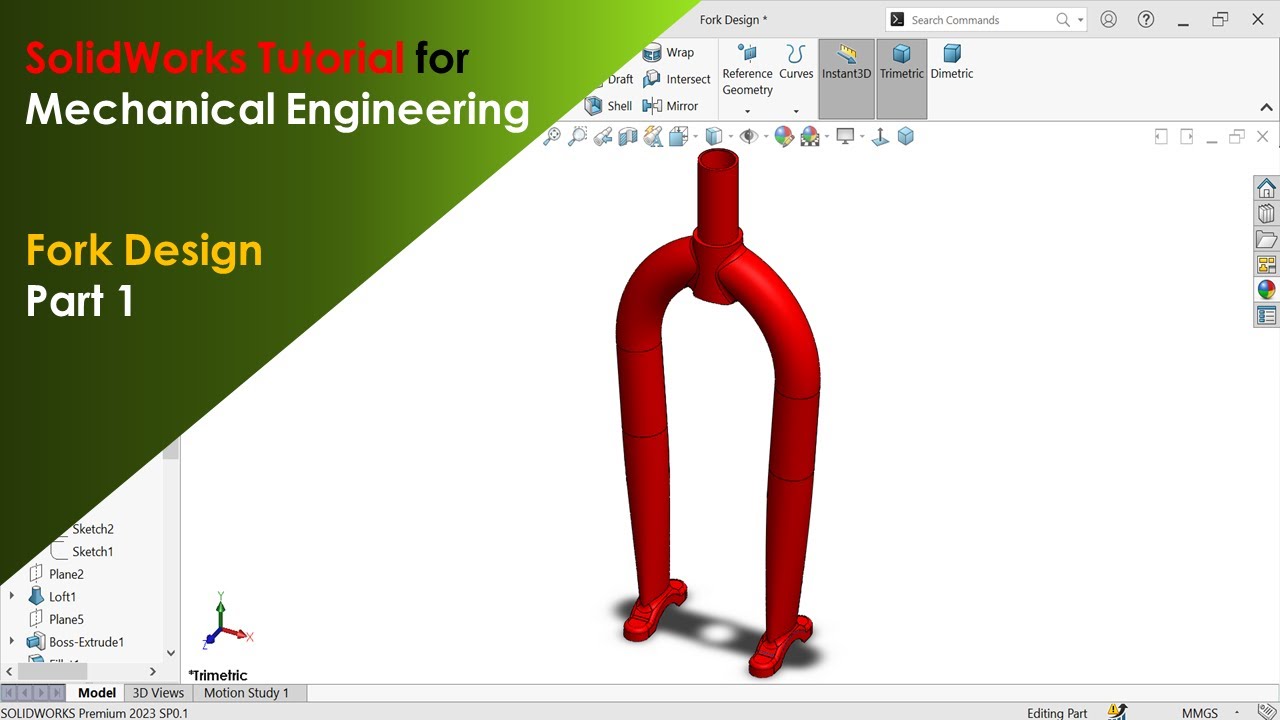Open View Settings monitor icon
1280x720 pixels.
[x=845, y=137]
